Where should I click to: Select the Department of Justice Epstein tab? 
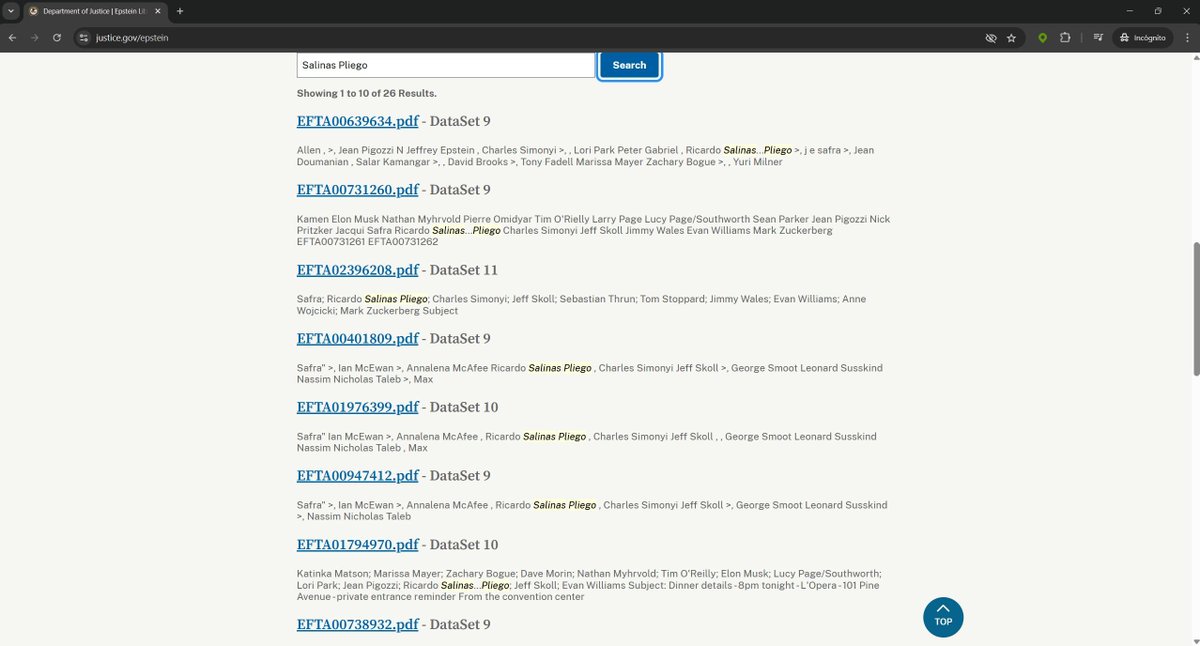coord(95,11)
